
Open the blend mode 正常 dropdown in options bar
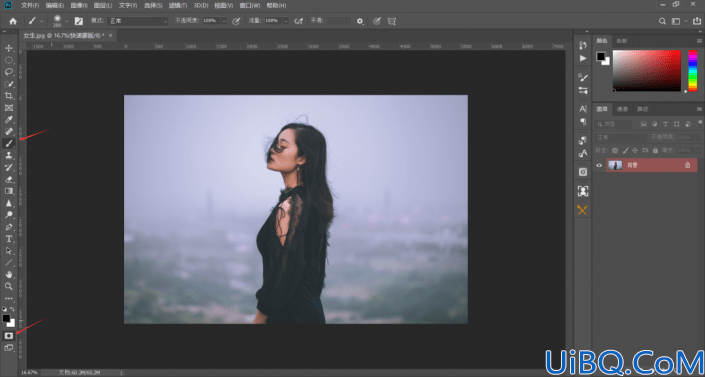(x=137, y=21)
